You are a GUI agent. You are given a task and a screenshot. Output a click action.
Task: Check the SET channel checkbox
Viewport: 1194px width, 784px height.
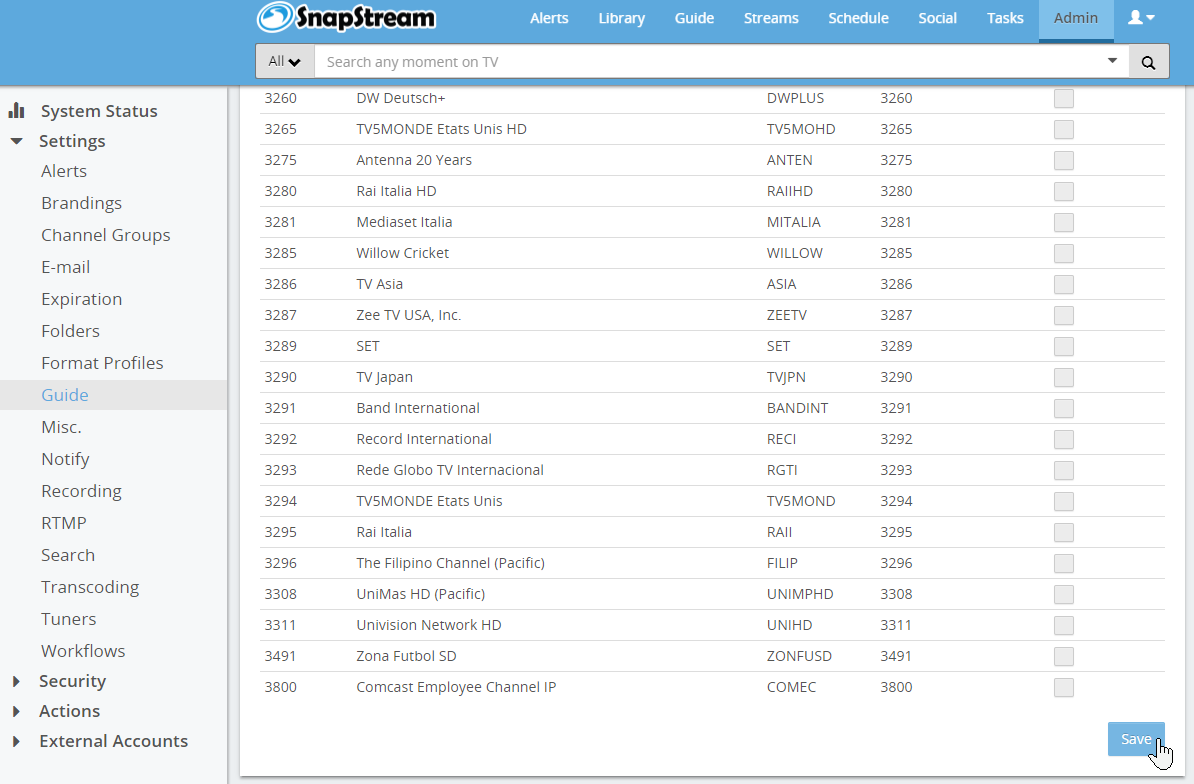[x=1064, y=346]
